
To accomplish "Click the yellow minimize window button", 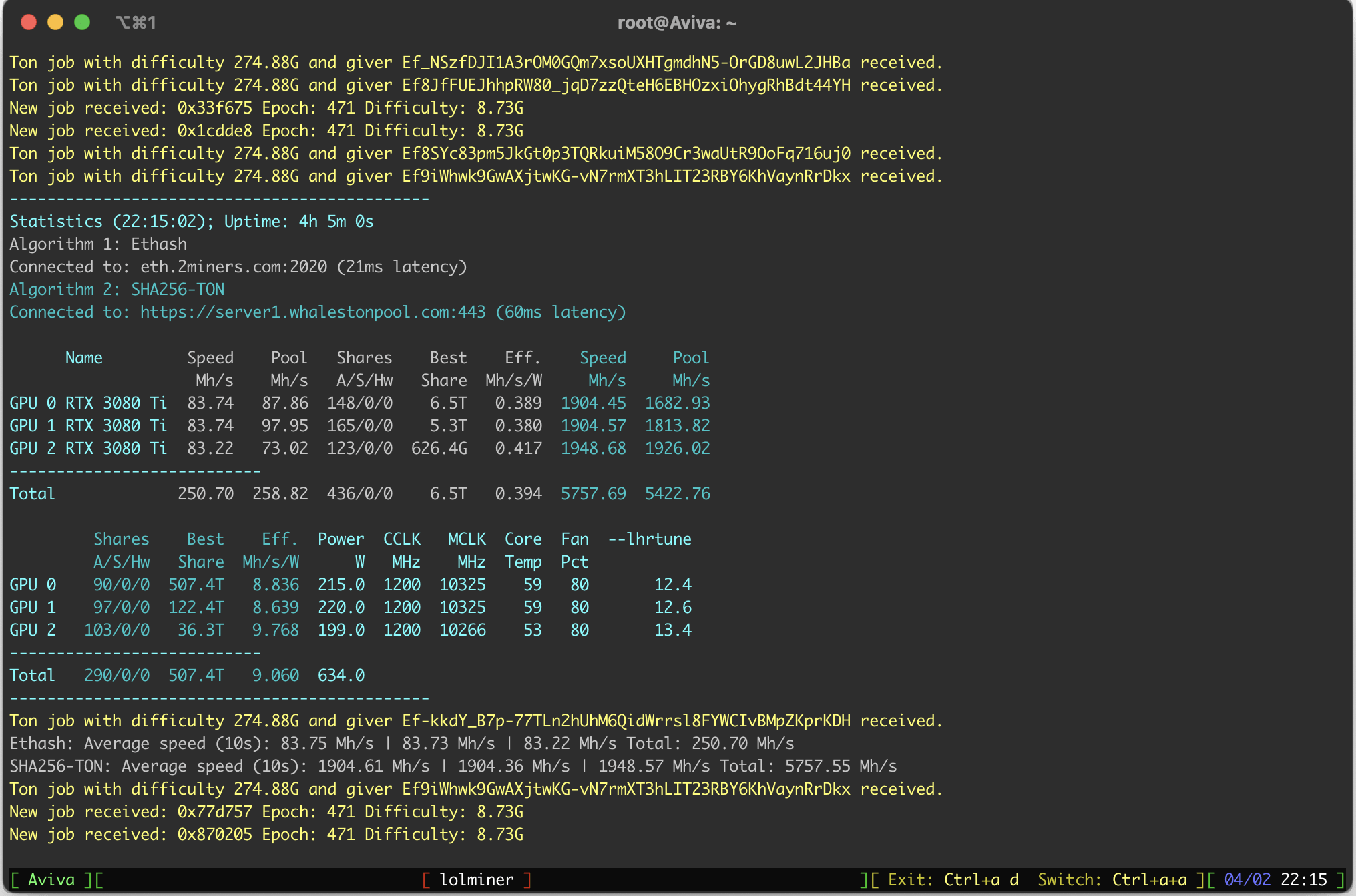I will click(x=55, y=23).
